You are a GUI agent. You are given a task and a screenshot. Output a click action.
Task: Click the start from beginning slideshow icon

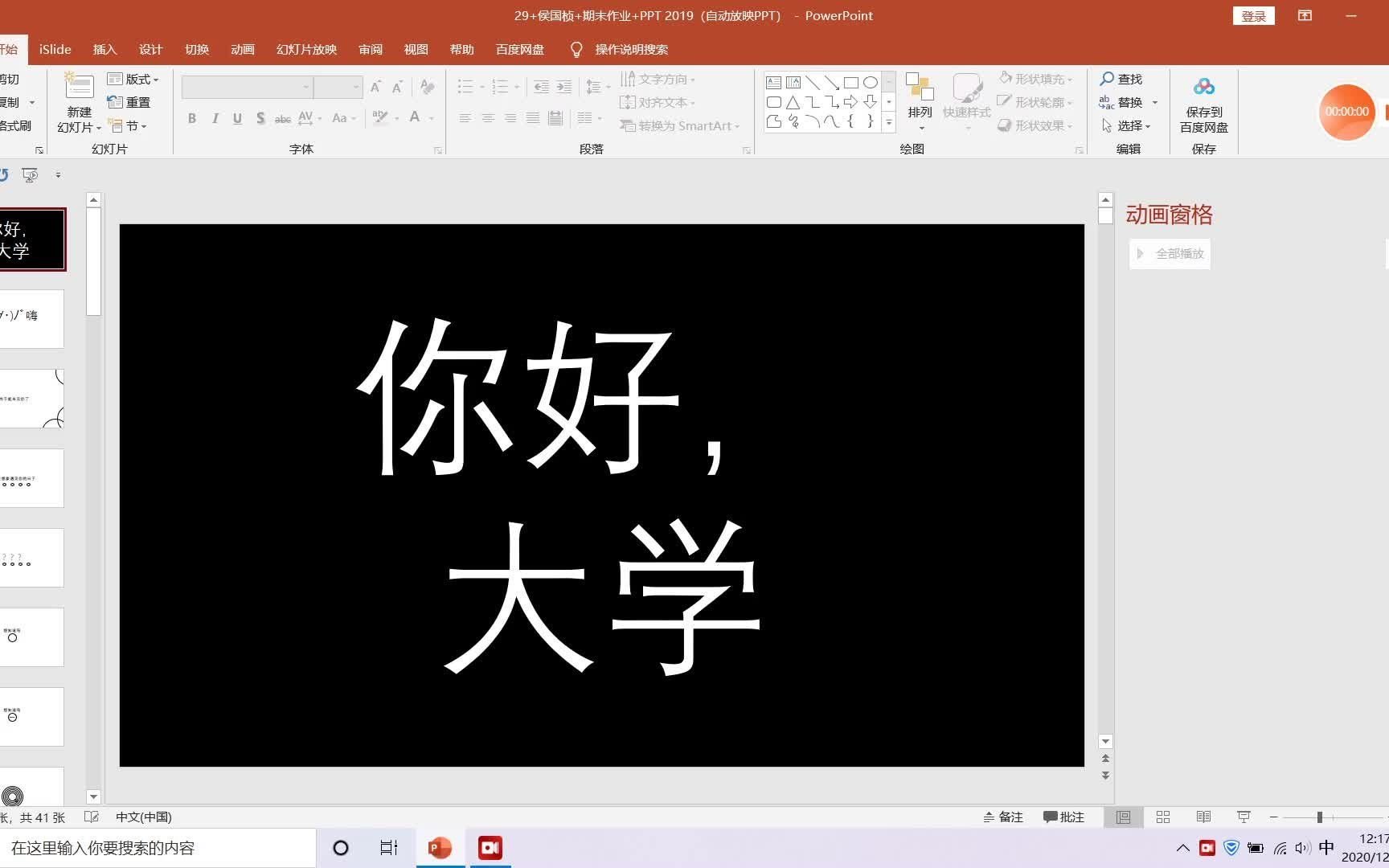(x=30, y=174)
